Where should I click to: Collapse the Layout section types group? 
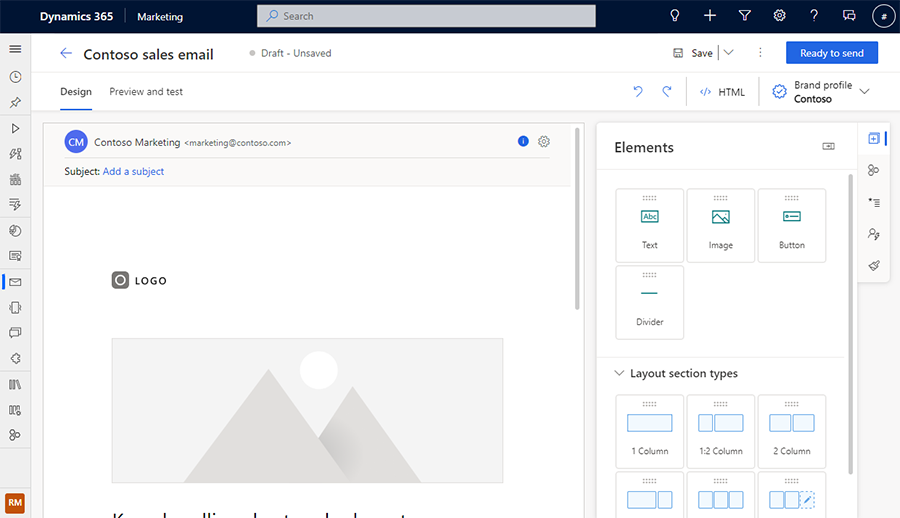[x=619, y=373]
